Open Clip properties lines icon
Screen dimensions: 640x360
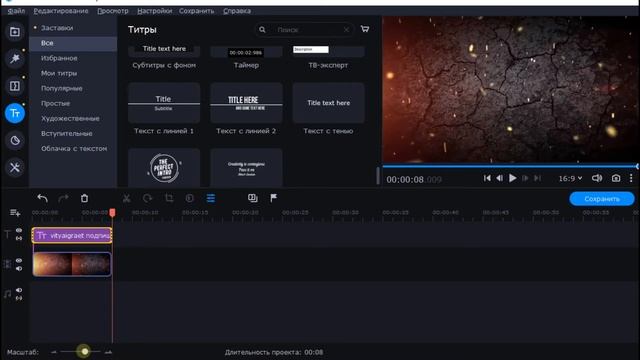point(211,198)
